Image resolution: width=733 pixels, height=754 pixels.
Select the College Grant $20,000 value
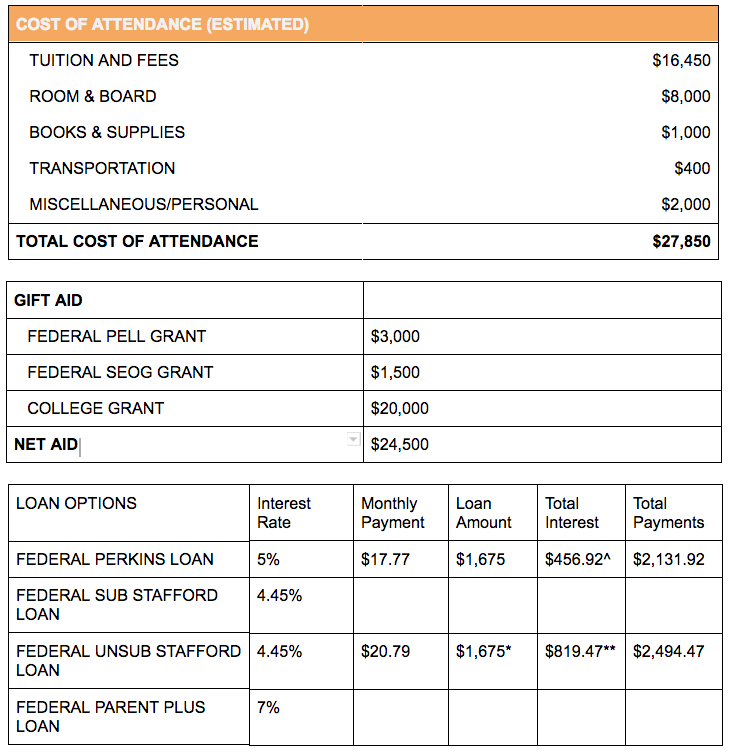399,408
